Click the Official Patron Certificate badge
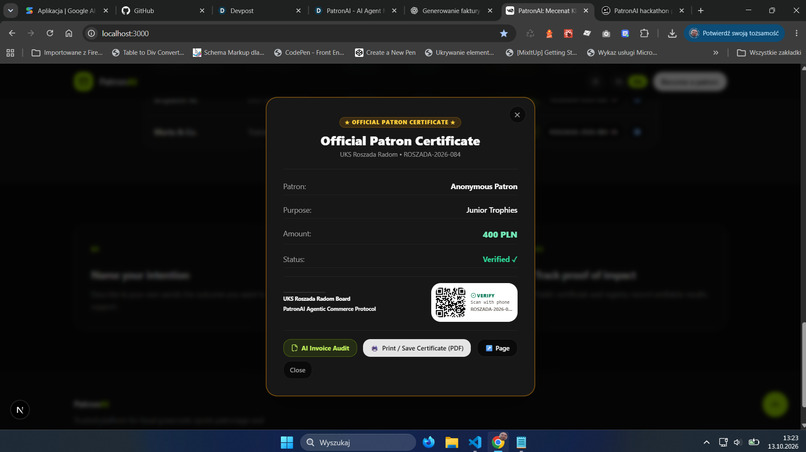The height and width of the screenshot is (452, 806). tap(400, 122)
